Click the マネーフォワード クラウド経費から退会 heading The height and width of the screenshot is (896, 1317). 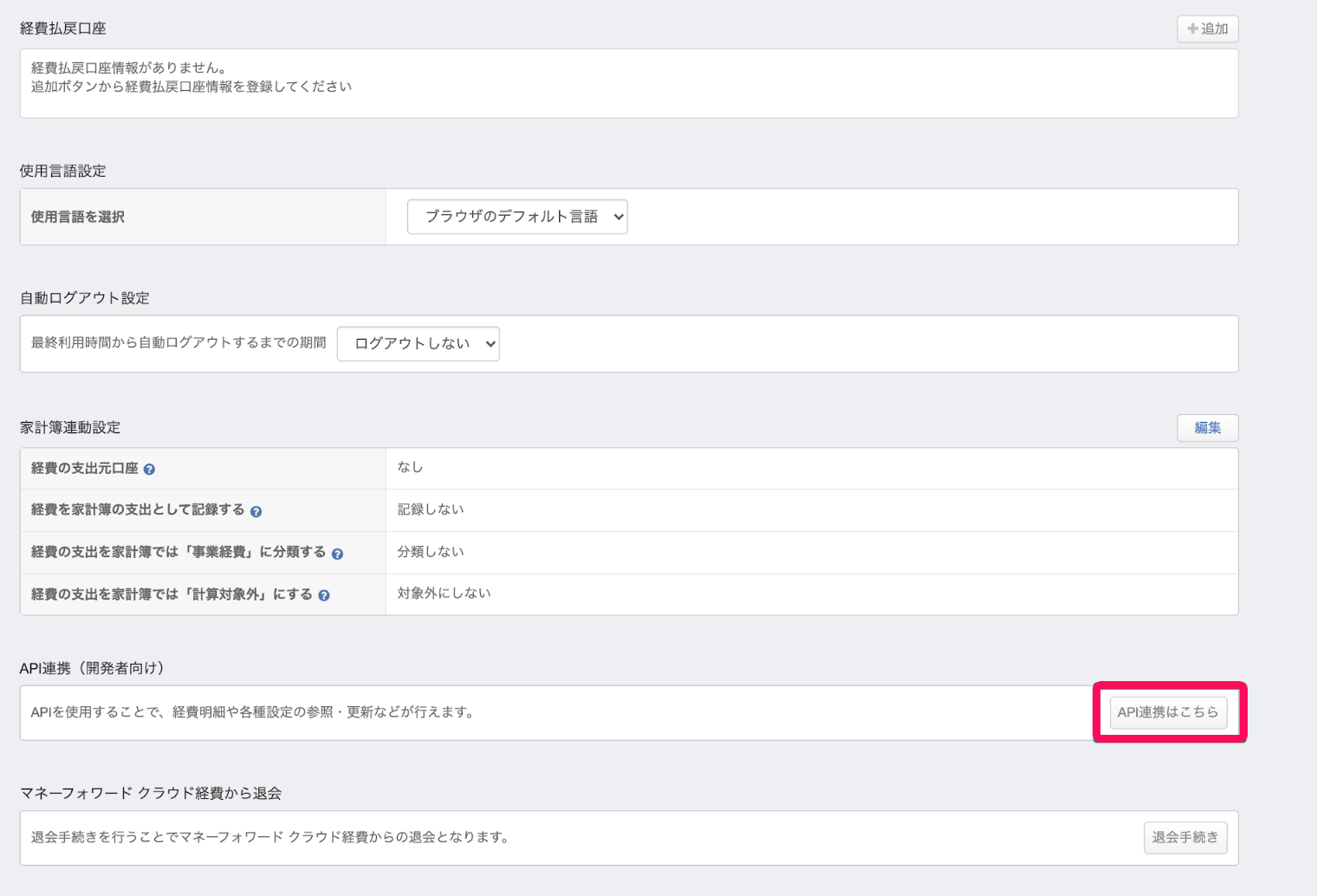point(151,794)
